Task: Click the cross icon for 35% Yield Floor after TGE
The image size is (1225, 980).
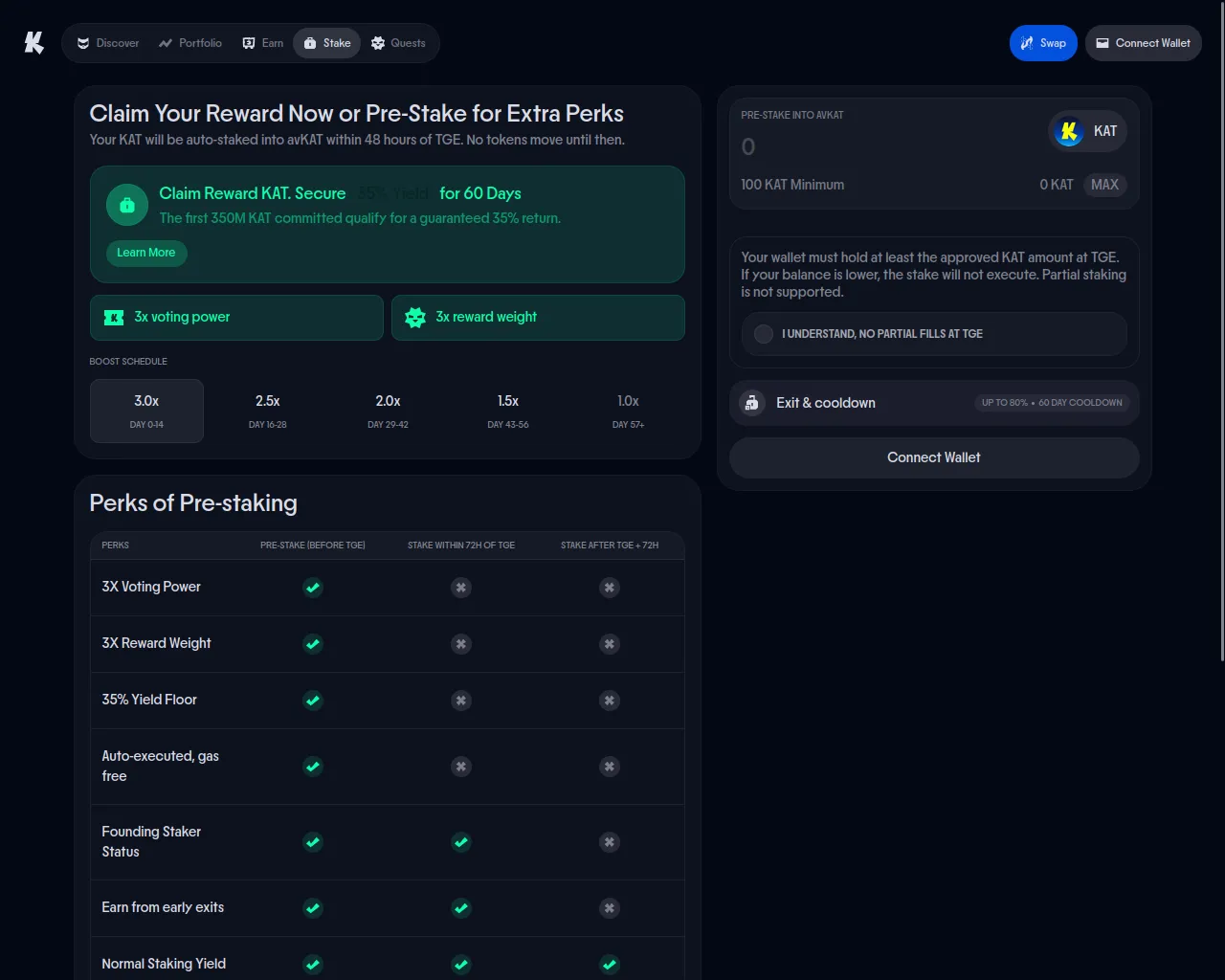Action: coord(610,701)
